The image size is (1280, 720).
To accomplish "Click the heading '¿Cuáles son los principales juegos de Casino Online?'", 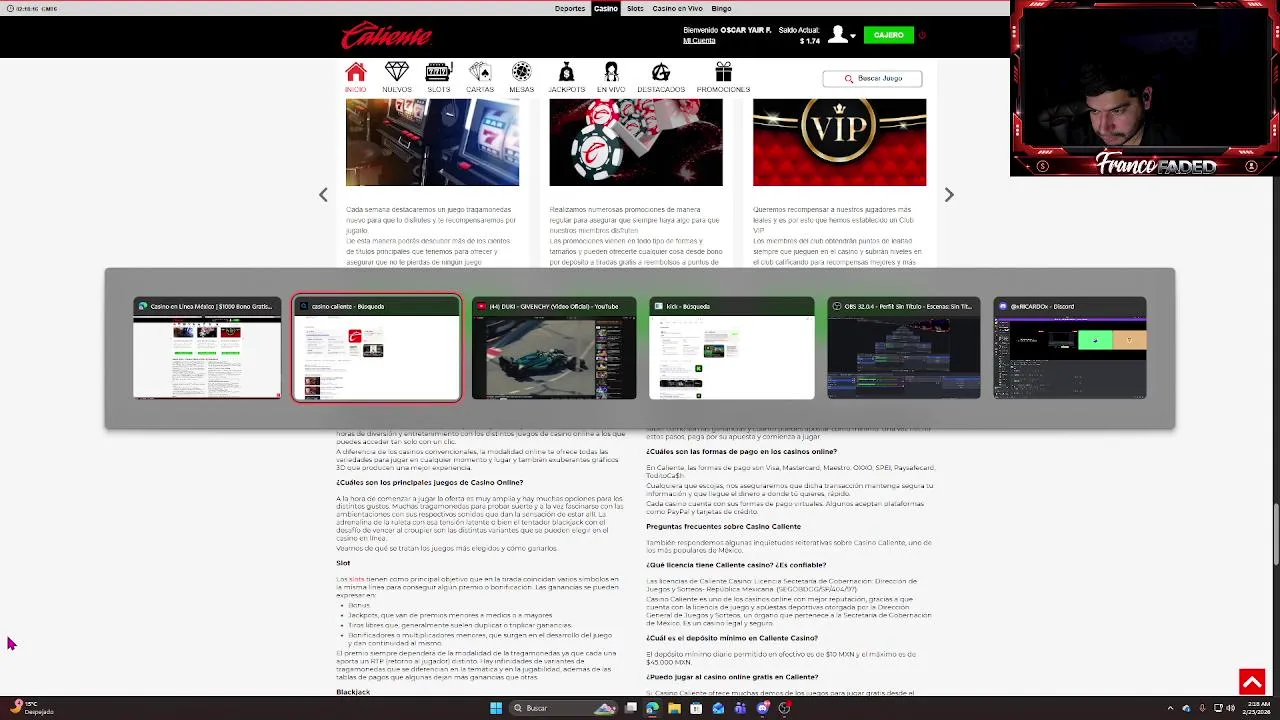I will tap(430, 482).
